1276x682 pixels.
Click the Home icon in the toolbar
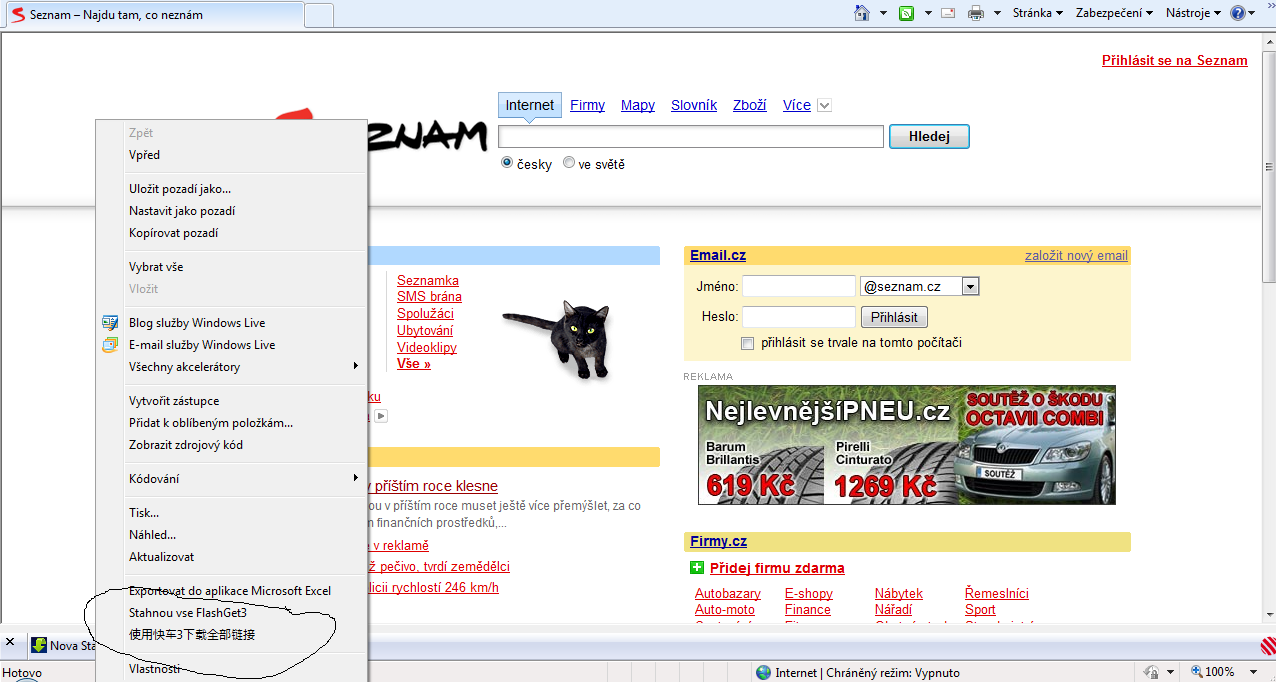(862, 13)
